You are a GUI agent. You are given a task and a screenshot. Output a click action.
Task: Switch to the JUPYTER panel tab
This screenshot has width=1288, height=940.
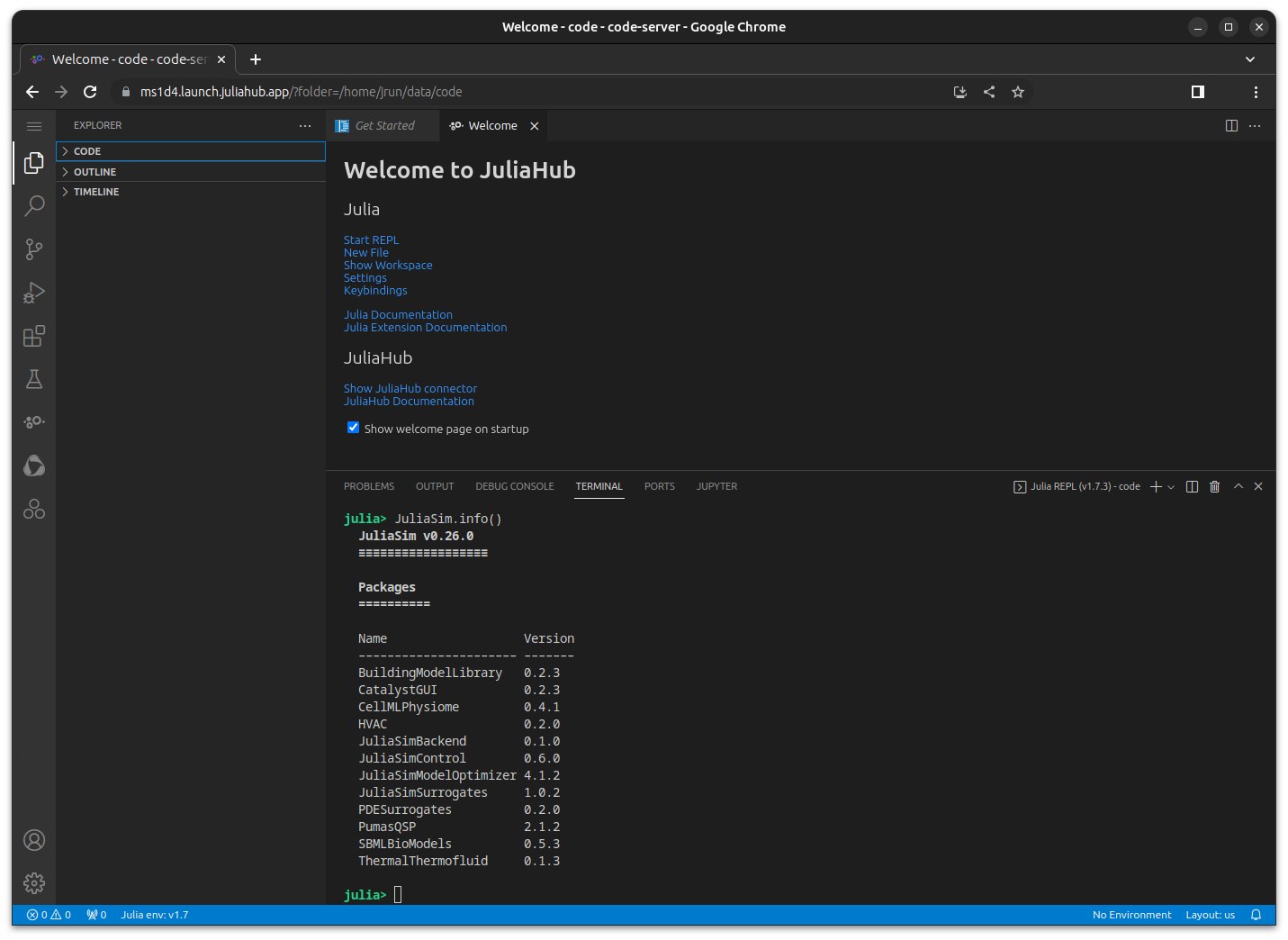[x=716, y=486]
